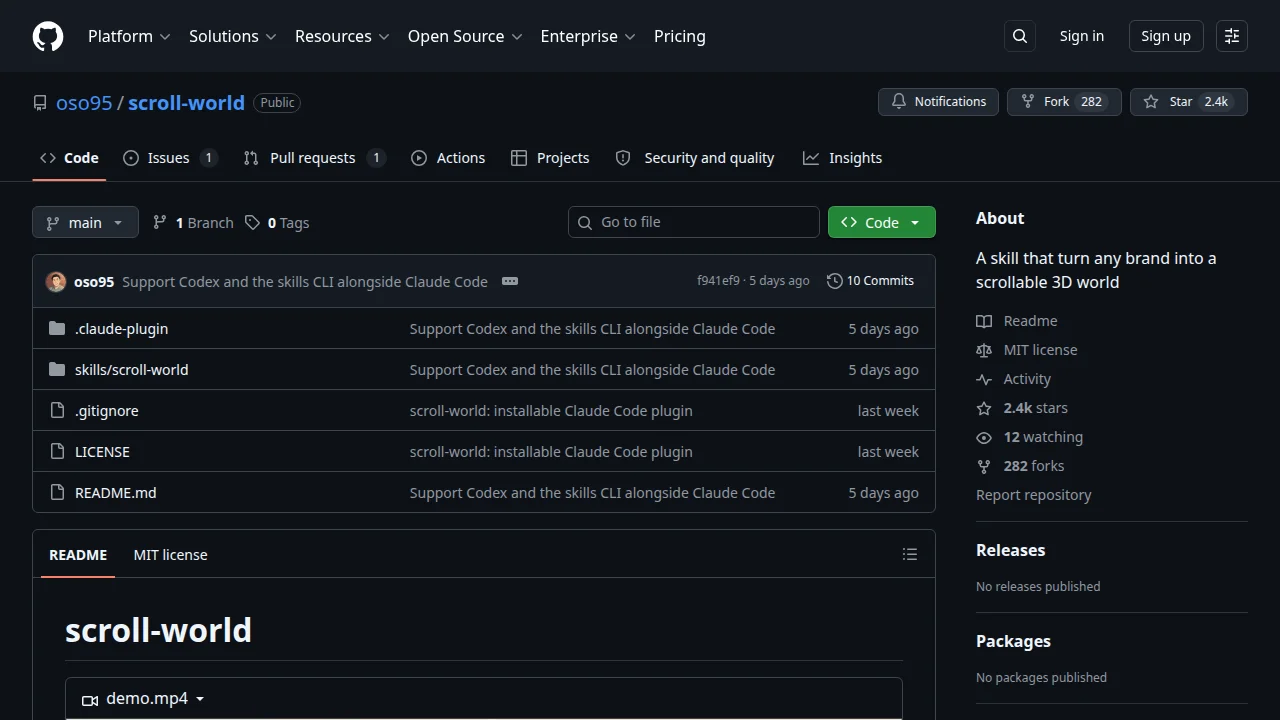
Task: Click the star icon beside 2.4k stars
Action: click(984, 408)
